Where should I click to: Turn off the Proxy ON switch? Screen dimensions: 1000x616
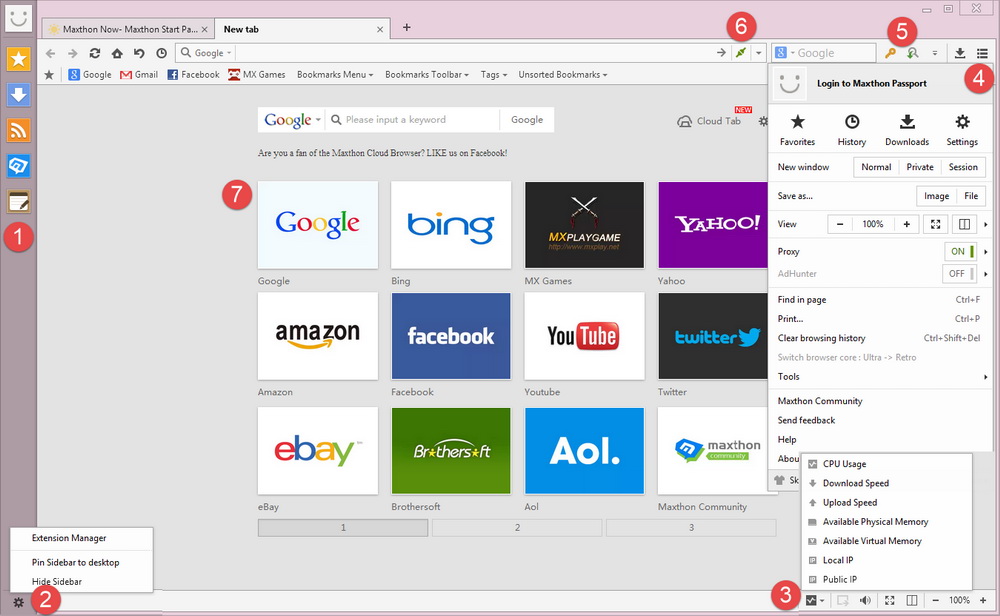click(x=960, y=251)
